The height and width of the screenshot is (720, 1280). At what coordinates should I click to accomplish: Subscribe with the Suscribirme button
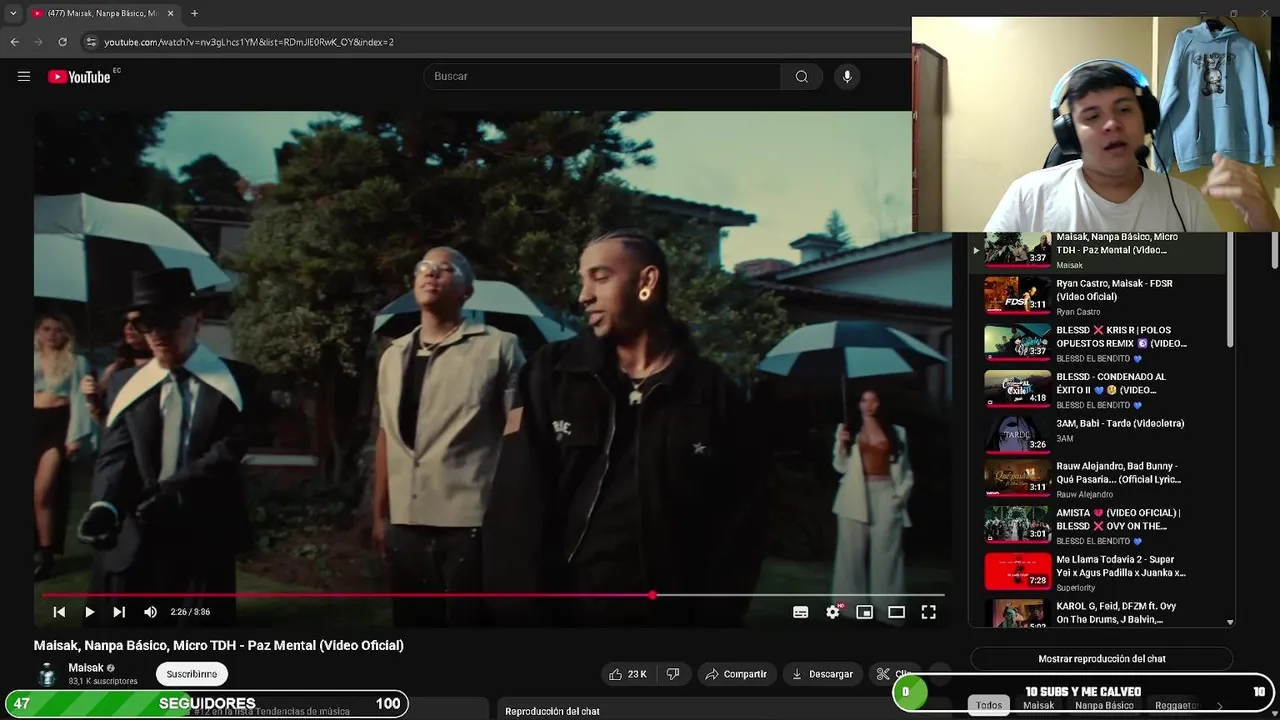point(192,674)
